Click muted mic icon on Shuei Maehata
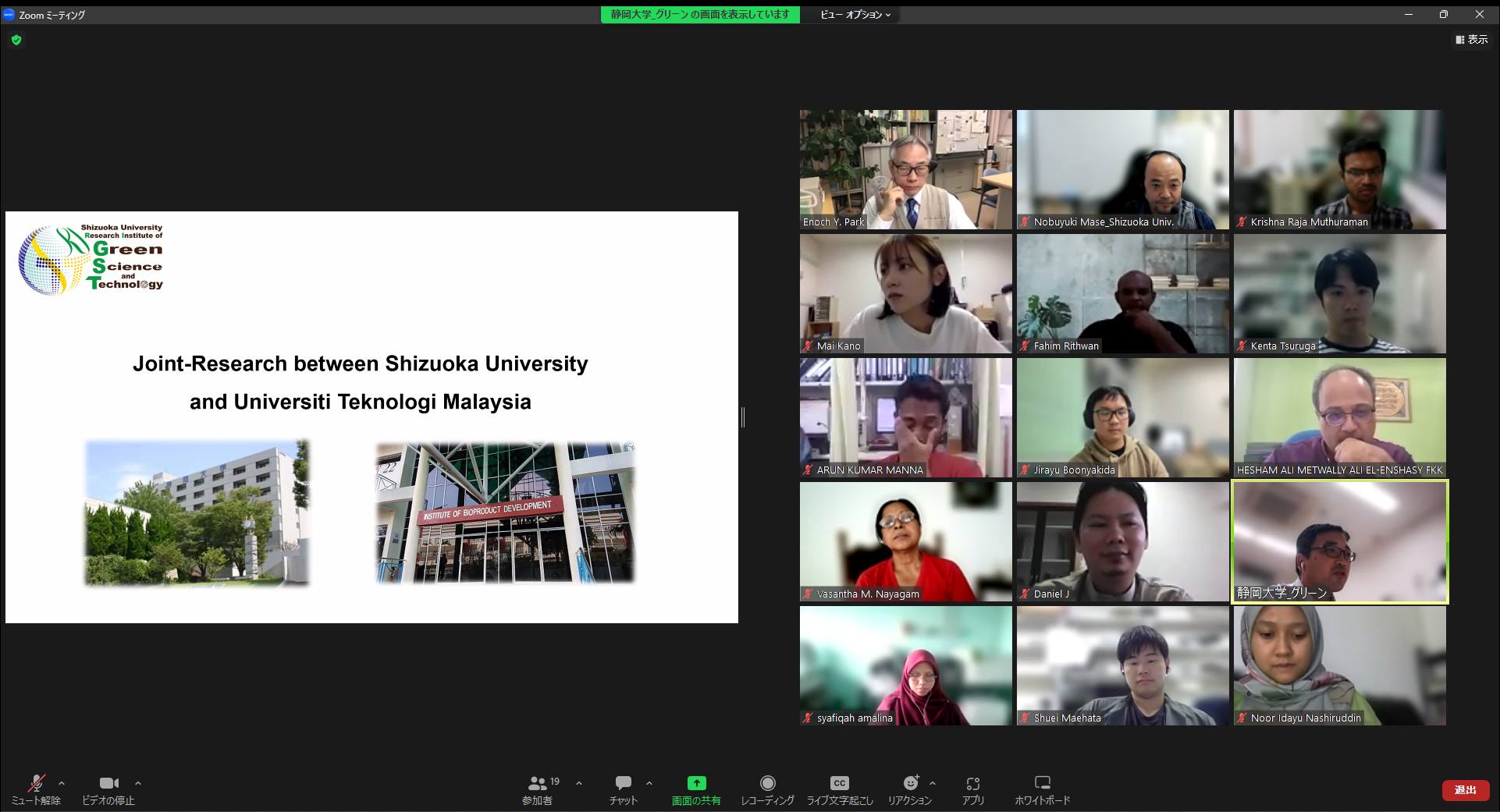The width and height of the screenshot is (1500, 812). [1025, 718]
